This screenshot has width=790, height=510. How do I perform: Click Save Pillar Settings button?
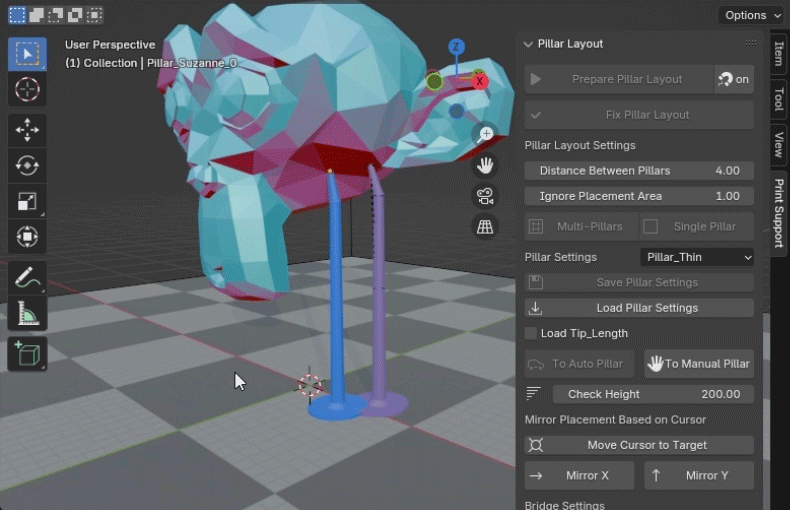pyautogui.click(x=639, y=282)
